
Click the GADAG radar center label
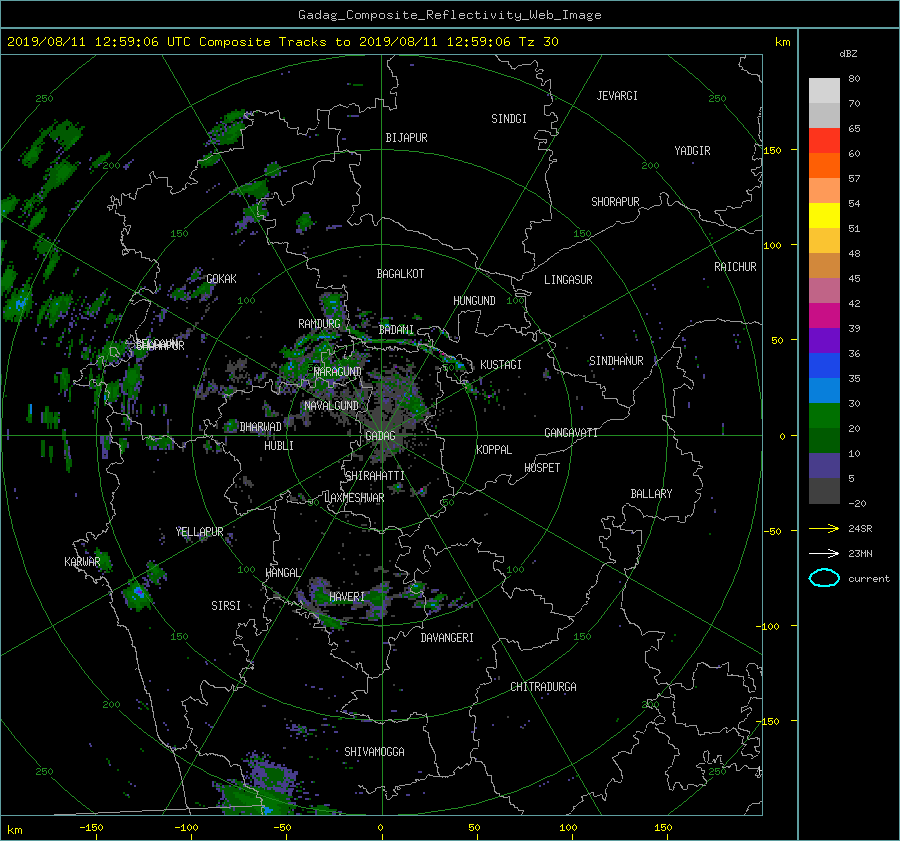[380, 436]
